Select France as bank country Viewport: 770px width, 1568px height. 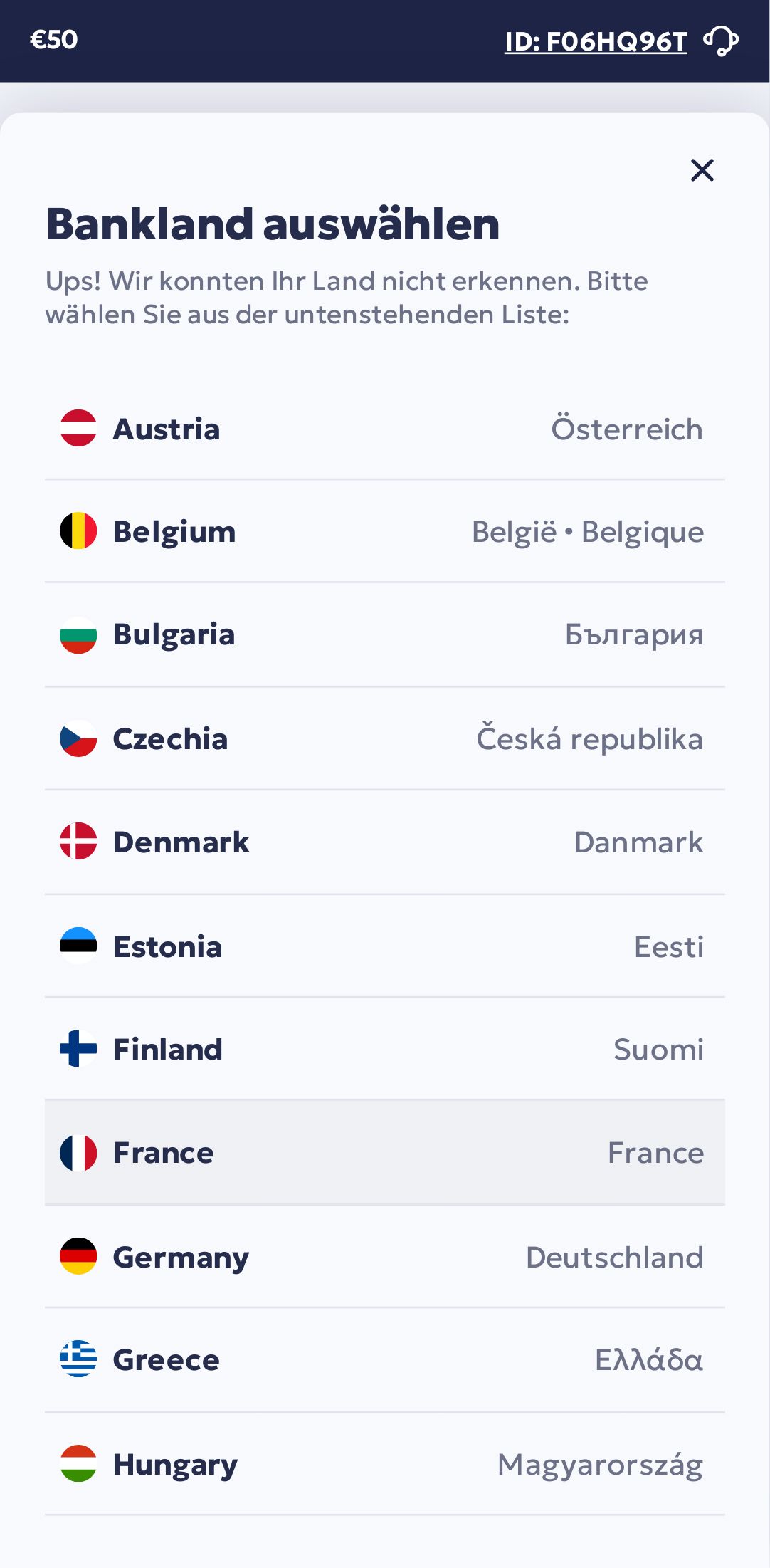pos(384,1152)
